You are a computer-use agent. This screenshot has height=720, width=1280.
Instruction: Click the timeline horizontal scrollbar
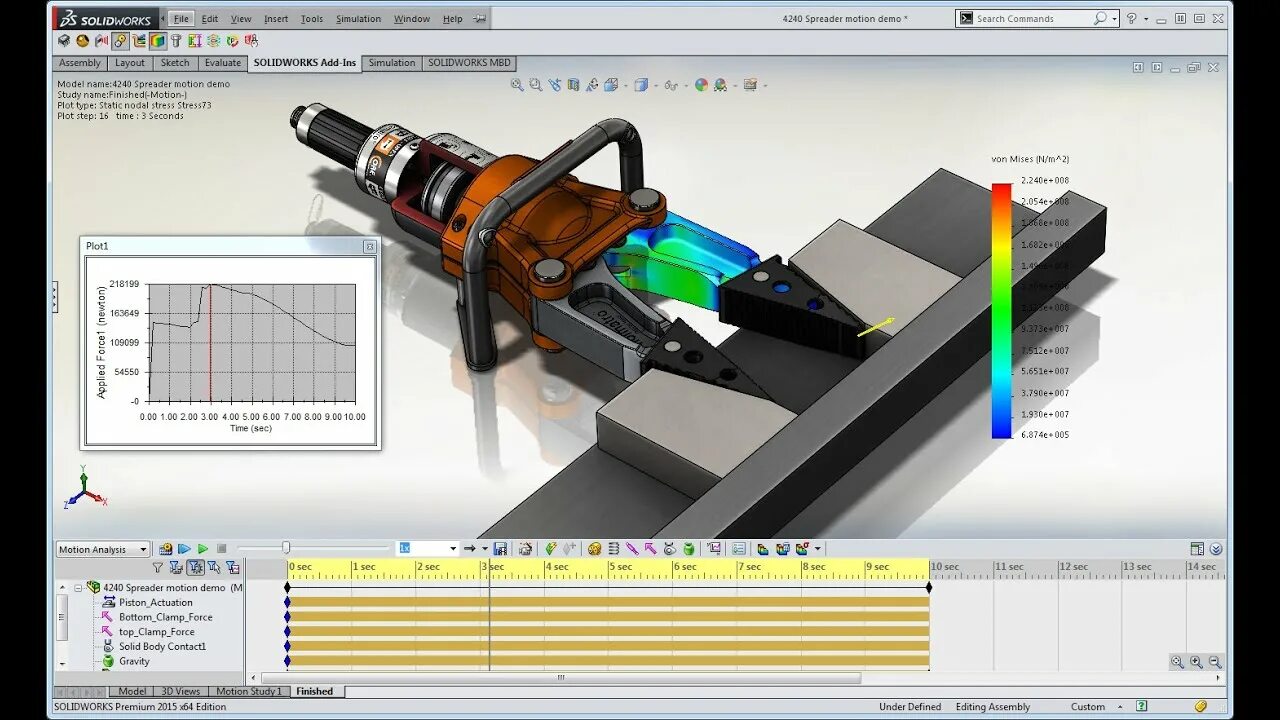(x=560, y=678)
